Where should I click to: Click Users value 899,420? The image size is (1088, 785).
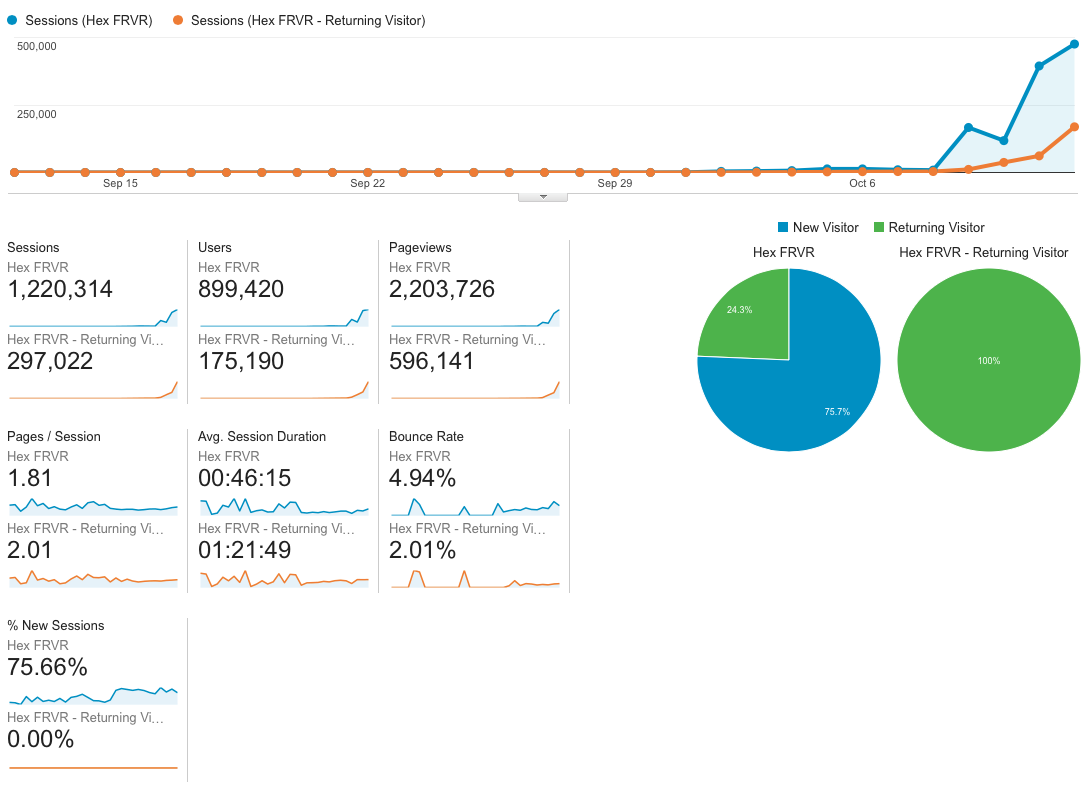241,289
